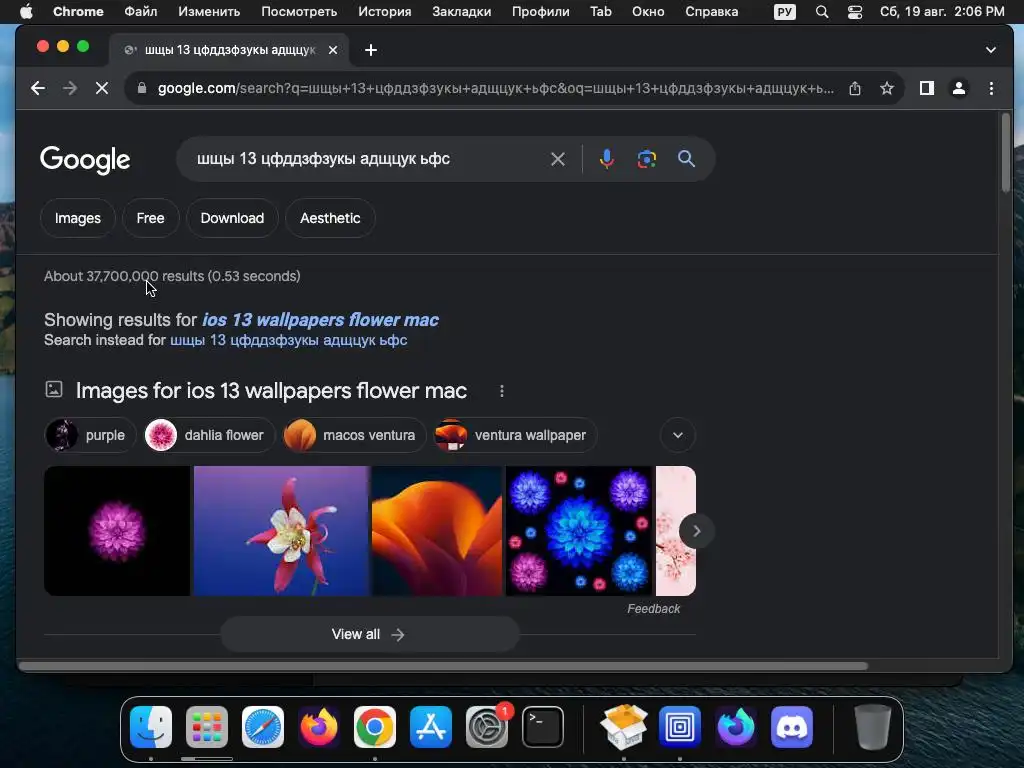Click the address bar URL
Viewport: 1024px width, 768px height.
tap(495, 88)
